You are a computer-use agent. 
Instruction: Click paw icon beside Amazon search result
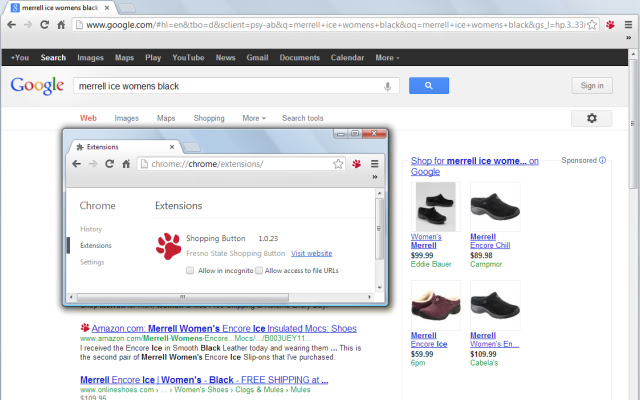[x=85, y=328]
